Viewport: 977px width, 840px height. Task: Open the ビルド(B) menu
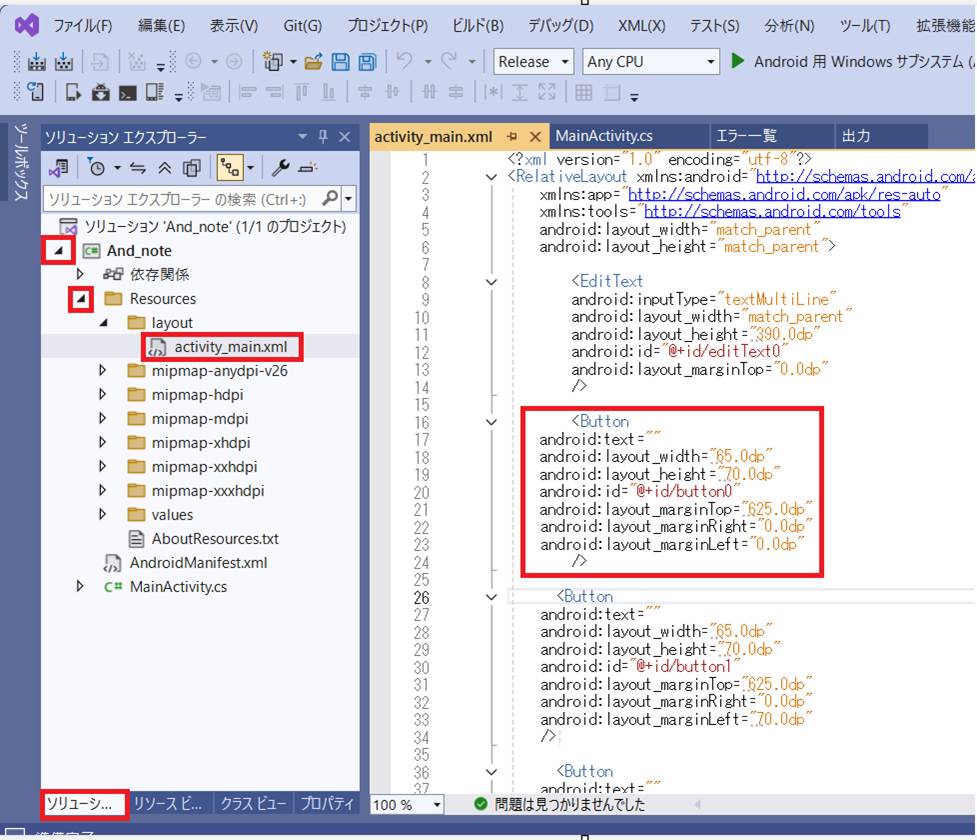click(478, 25)
